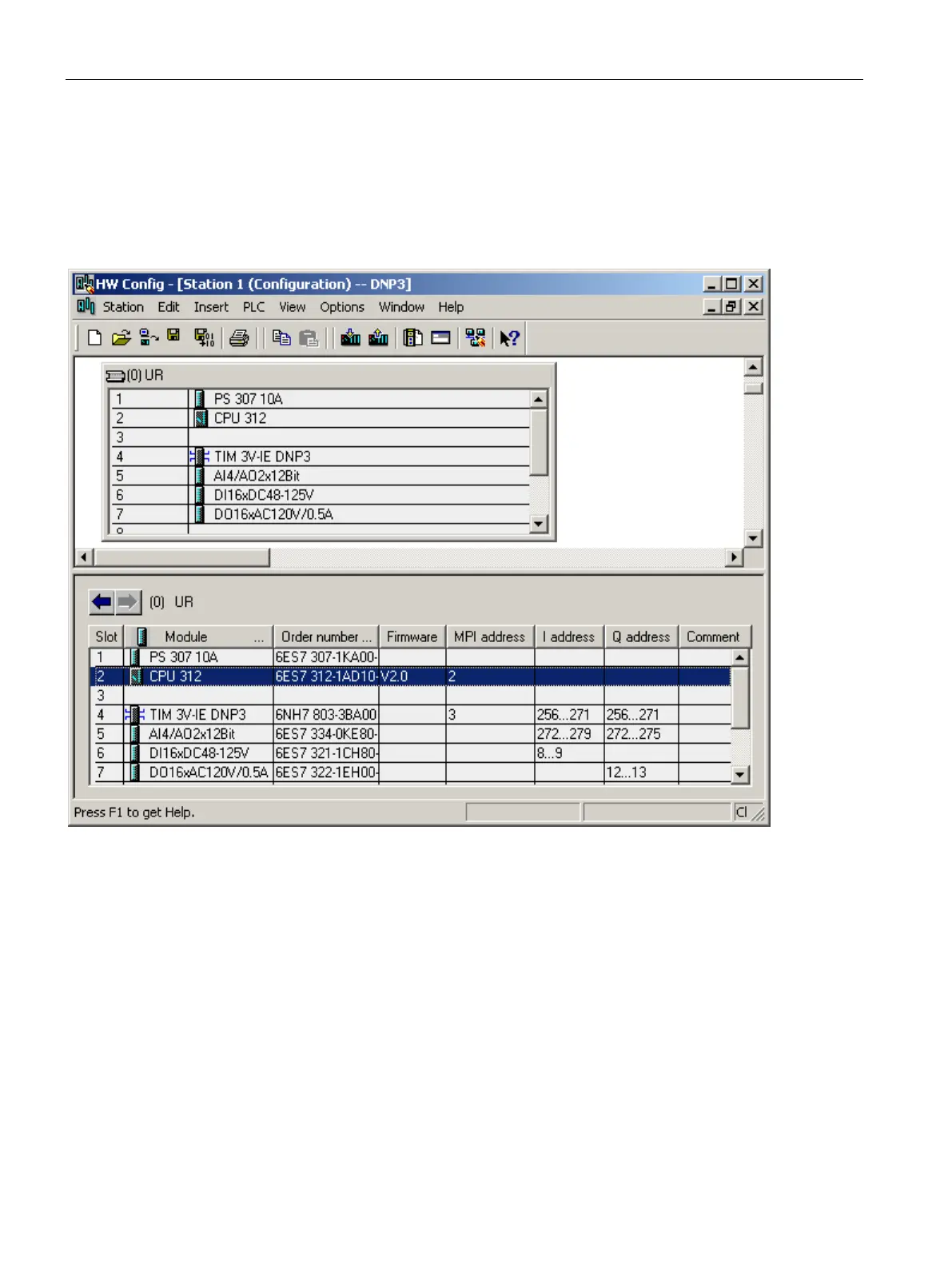Restore the inner document window
The width and height of the screenshot is (952, 1269).
pos(731,307)
